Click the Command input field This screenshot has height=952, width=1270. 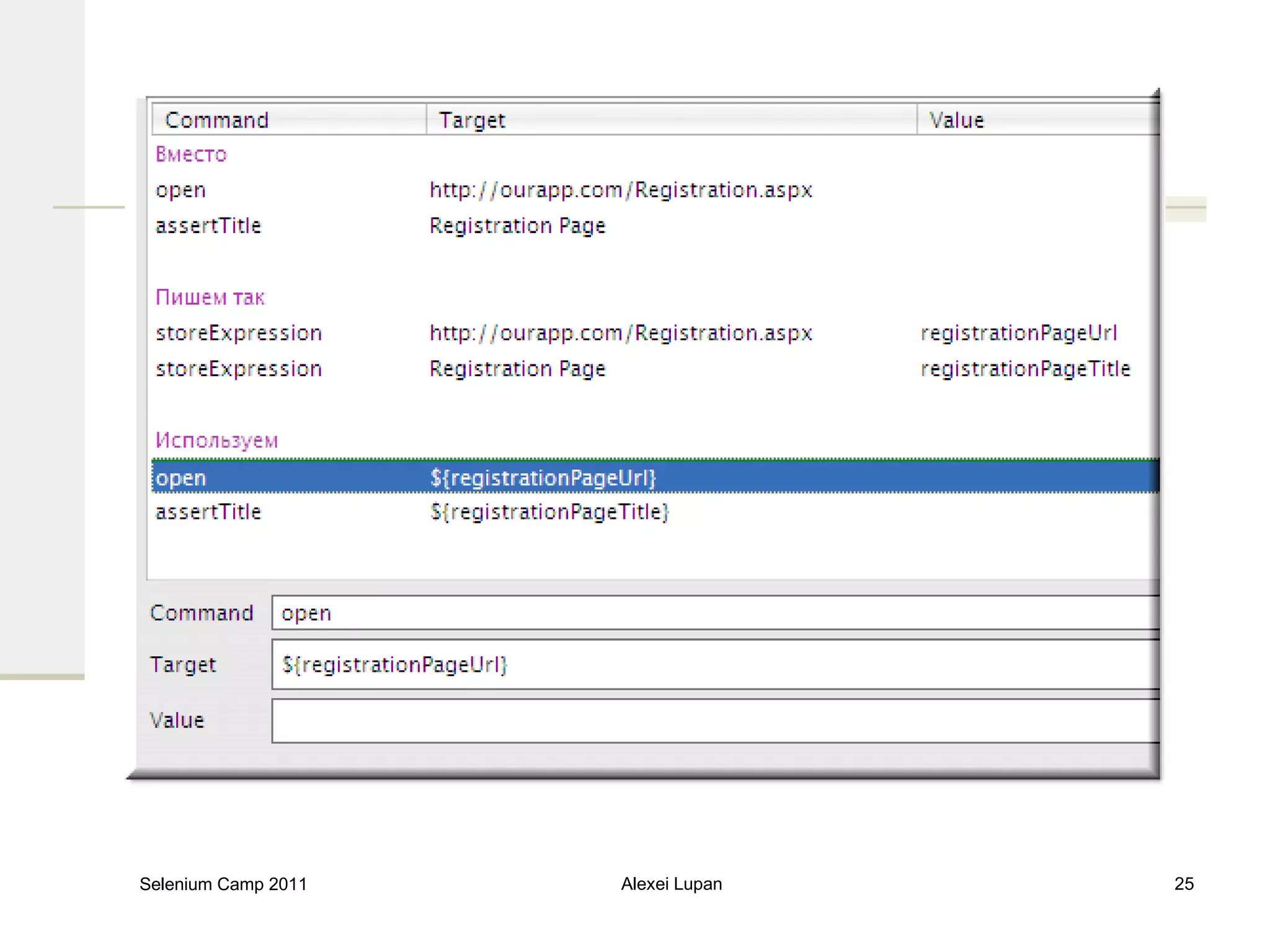tap(713, 613)
